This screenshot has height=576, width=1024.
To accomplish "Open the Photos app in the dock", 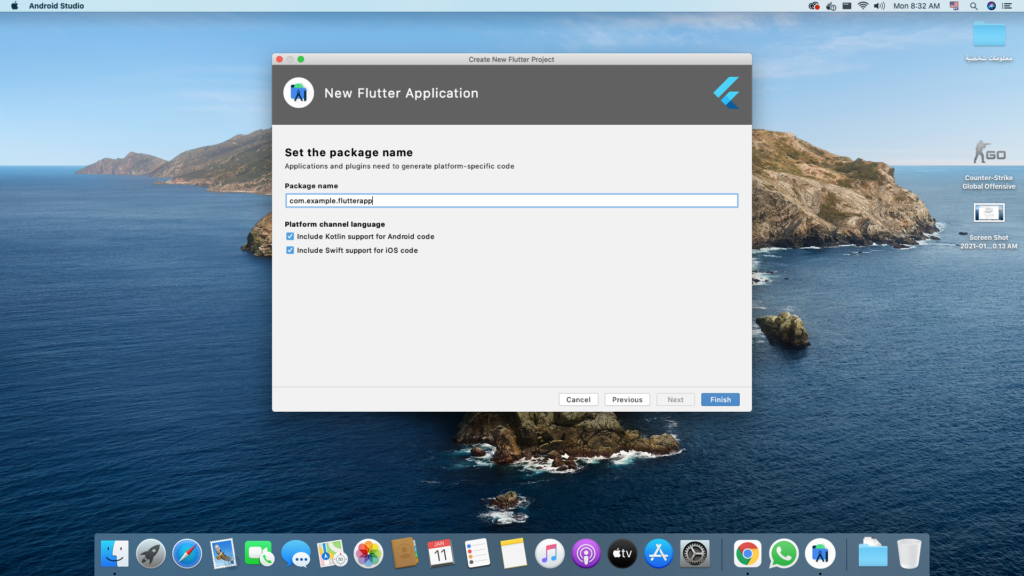I will click(368, 554).
